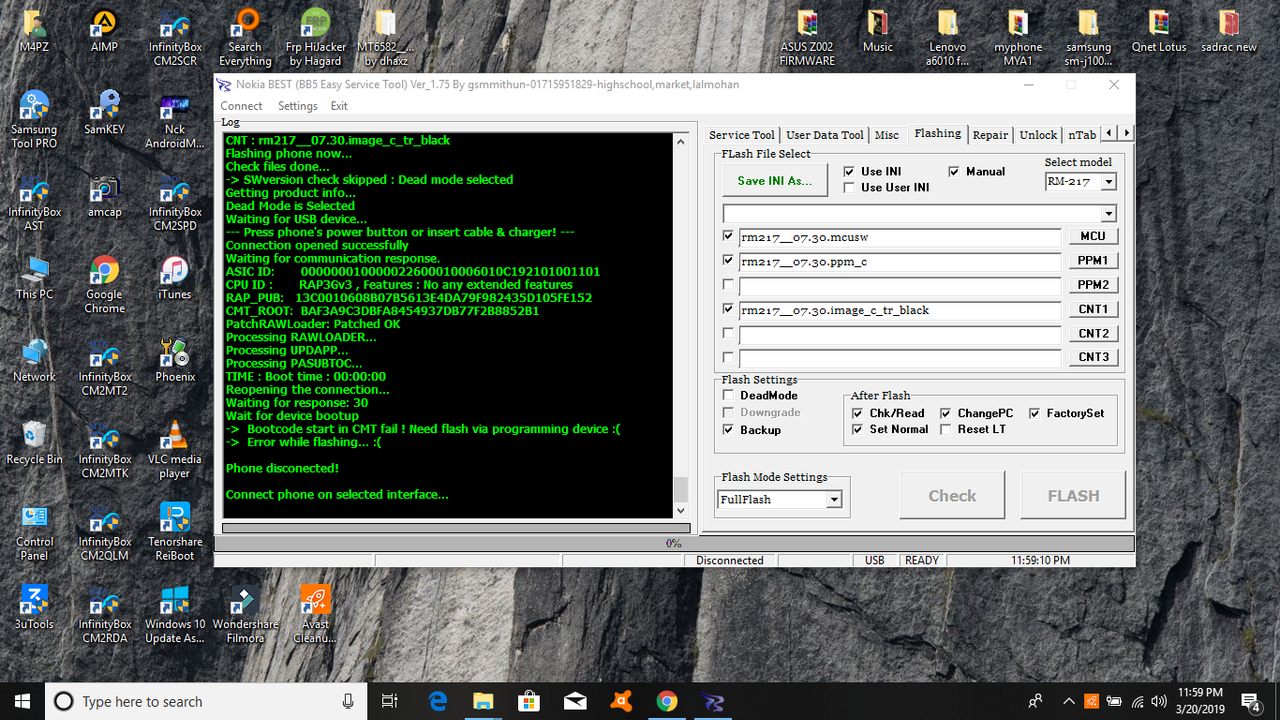This screenshot has width=1280, height=720.
Task: Launch the AIMP desktop icon
Action: (x=104, y=30)
